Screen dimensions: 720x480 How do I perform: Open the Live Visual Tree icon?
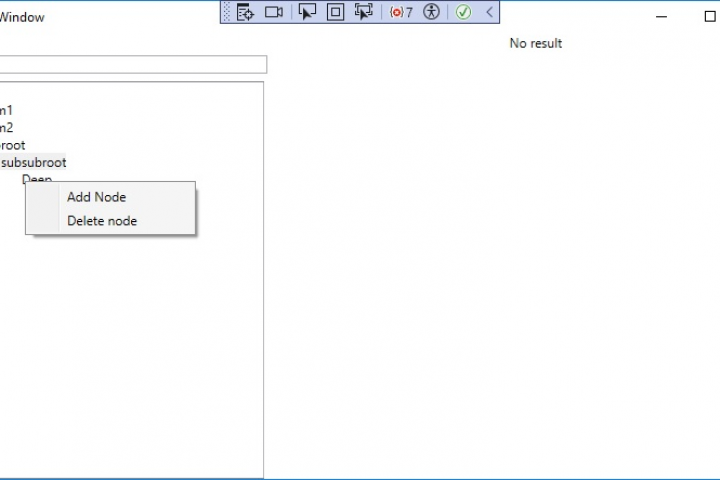tap(245, 12)
